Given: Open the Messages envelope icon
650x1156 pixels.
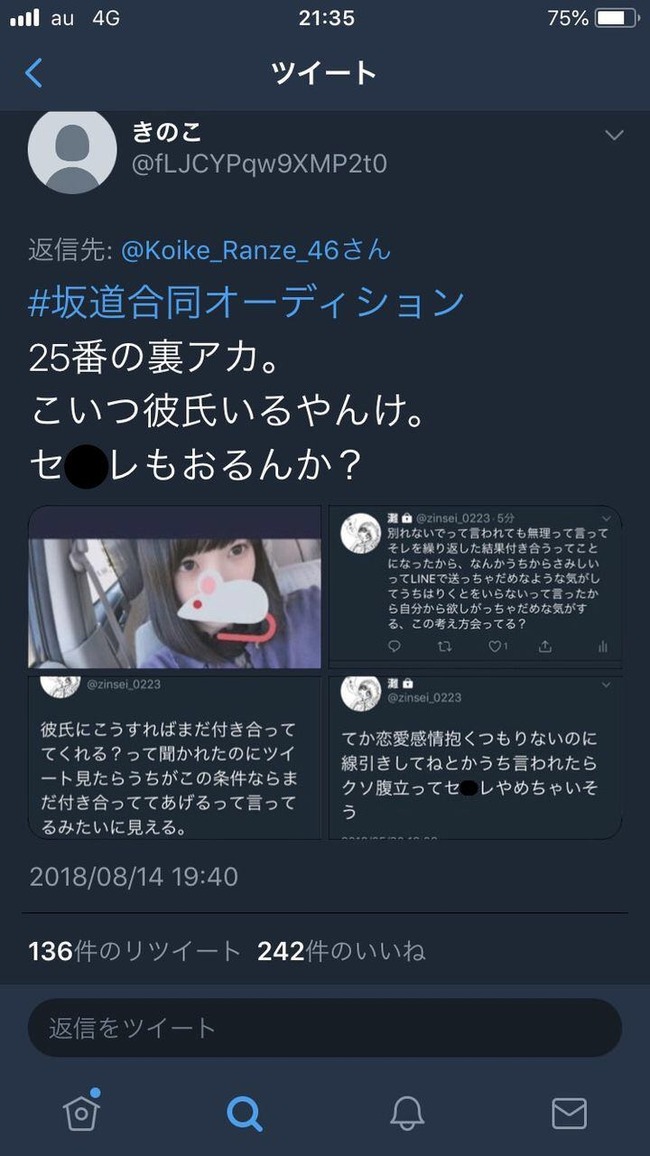Looking at the screenshot, I should (569, 1113).
